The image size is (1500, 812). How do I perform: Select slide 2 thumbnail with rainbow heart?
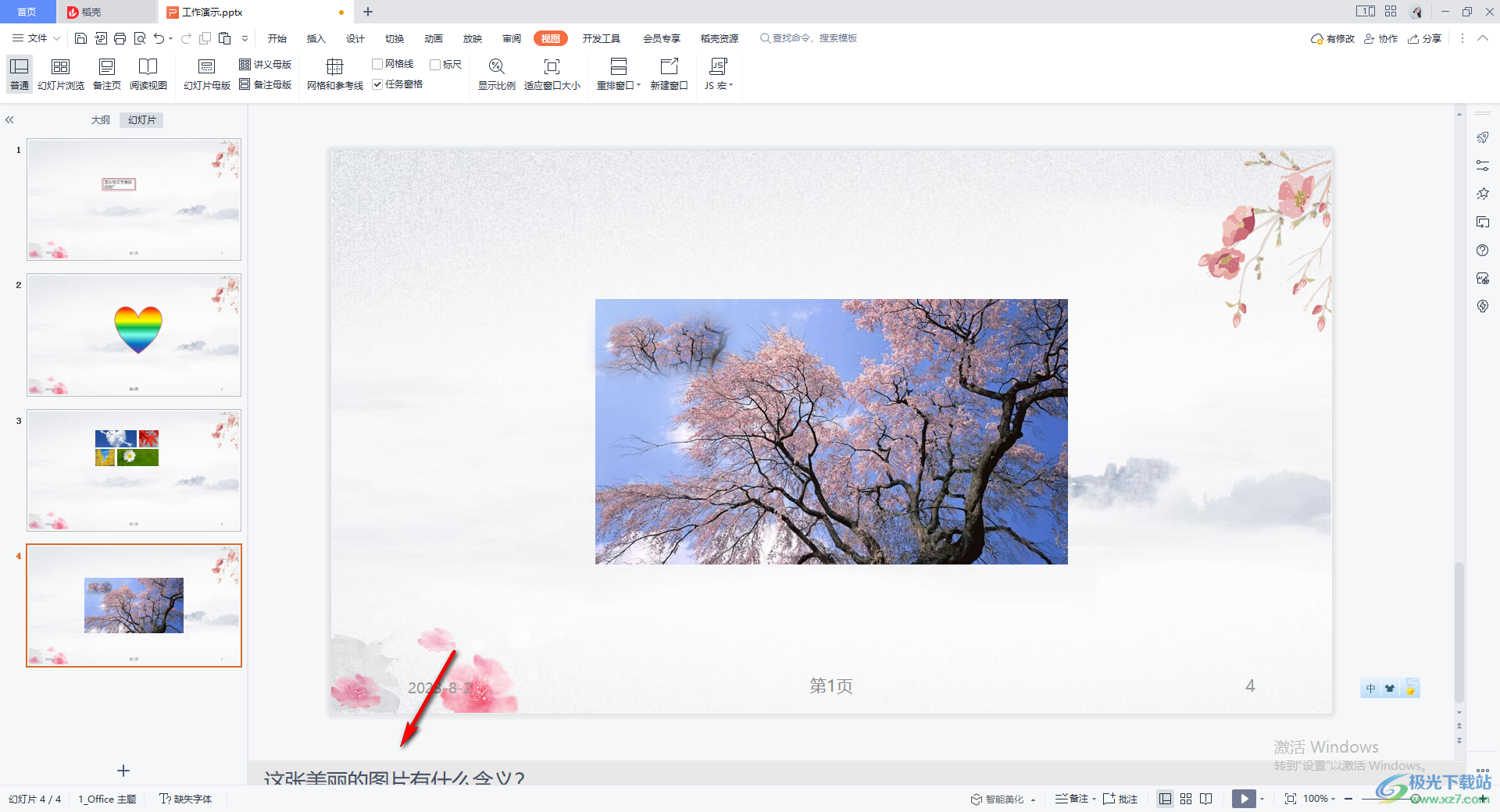point(134,335)
